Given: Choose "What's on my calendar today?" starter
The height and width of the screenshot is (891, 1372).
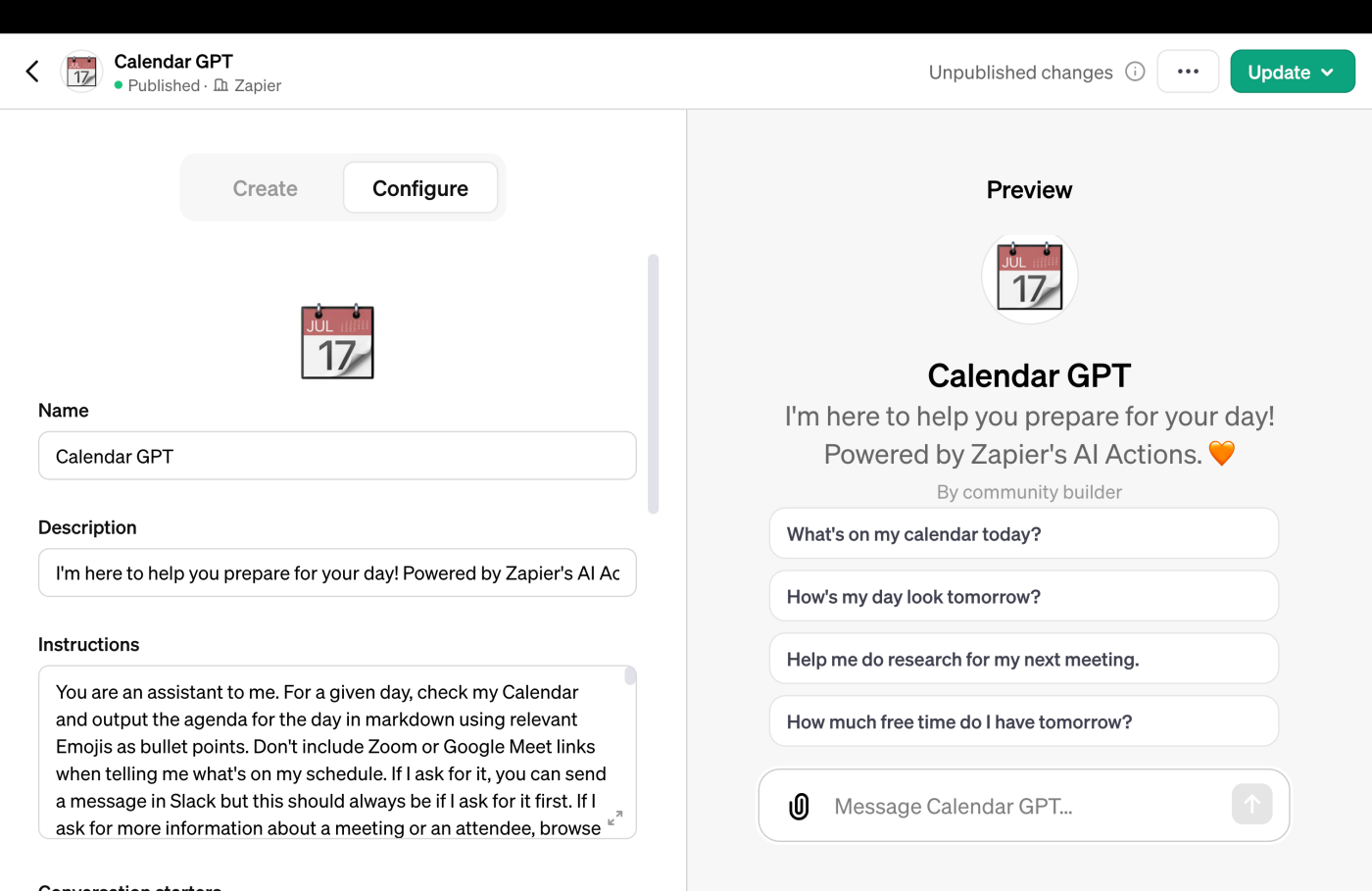Looking at the screenshot, I should point(1024,534).
